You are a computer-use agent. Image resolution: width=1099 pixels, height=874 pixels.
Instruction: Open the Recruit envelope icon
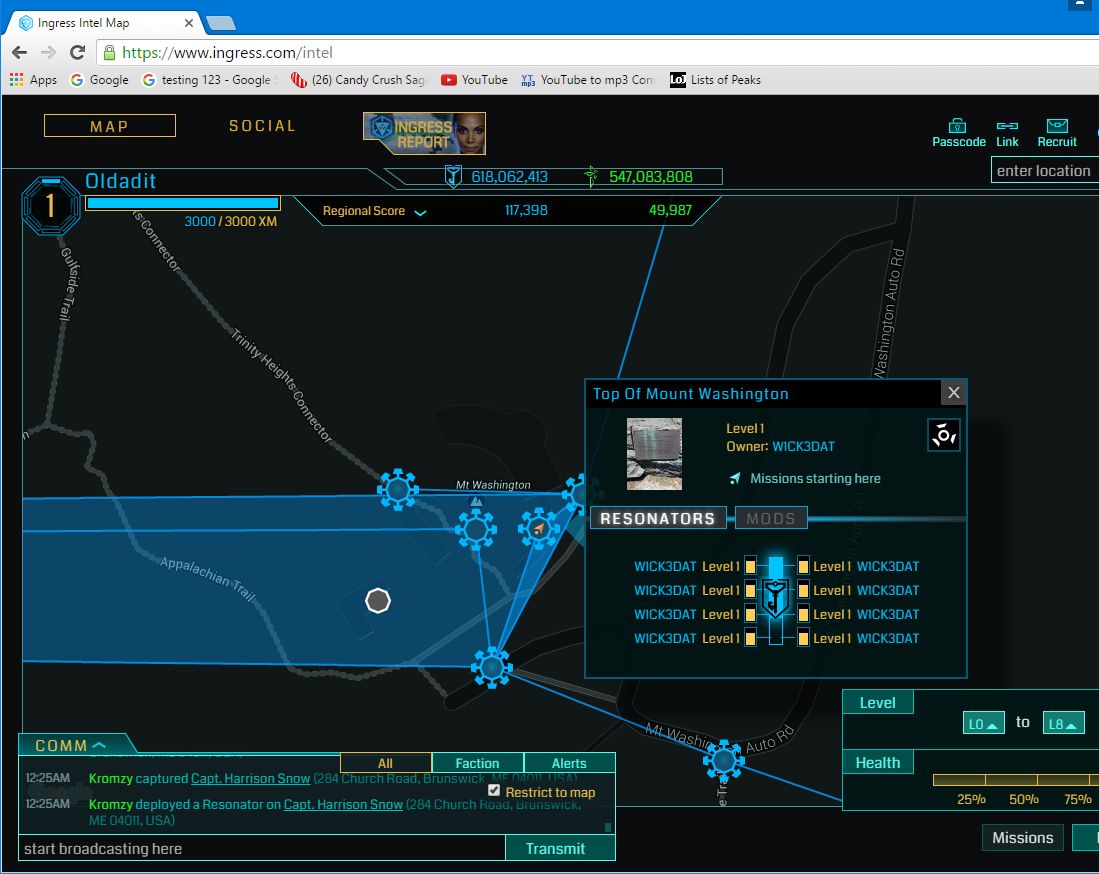1057,126
